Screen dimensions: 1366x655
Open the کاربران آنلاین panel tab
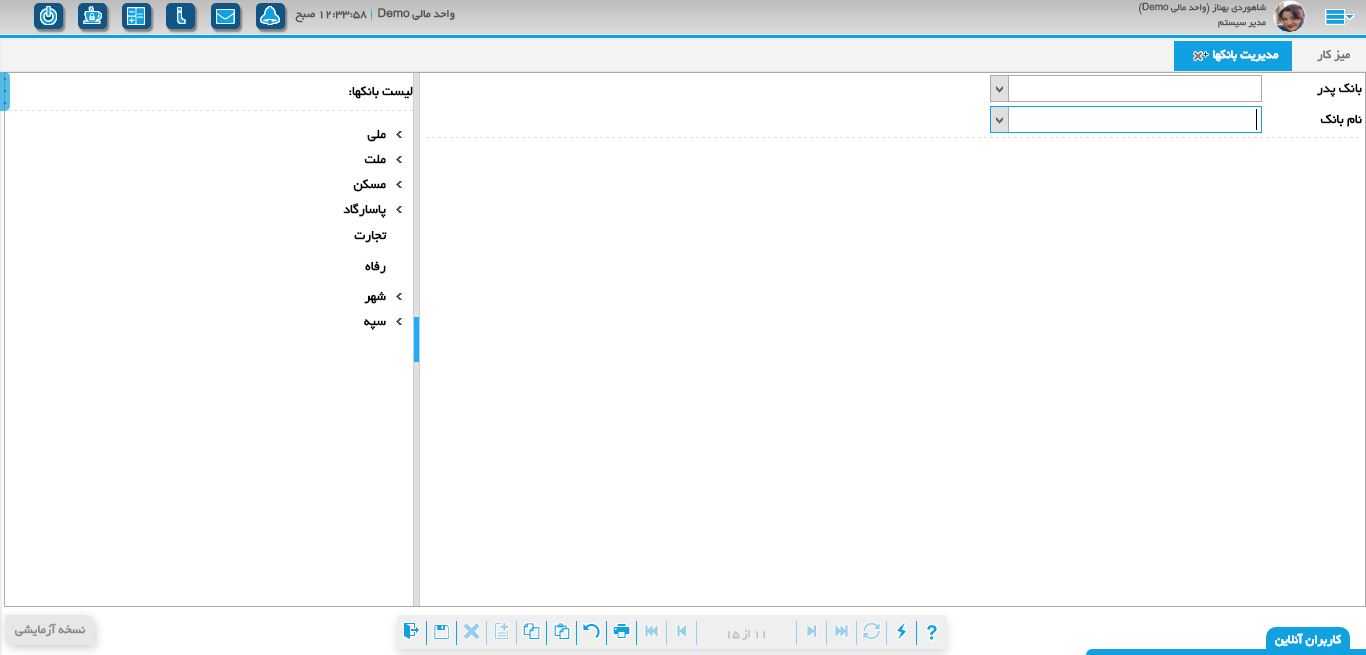(x=1308, y=639)
